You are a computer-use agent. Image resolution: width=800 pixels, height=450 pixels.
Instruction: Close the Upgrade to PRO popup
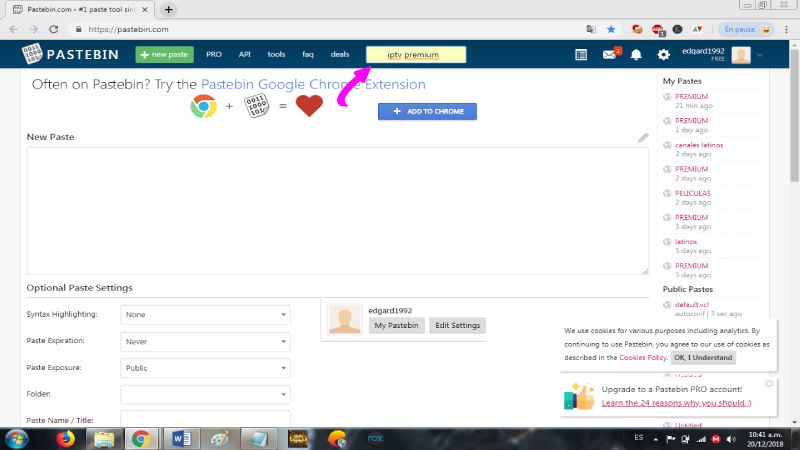[769, 383]
